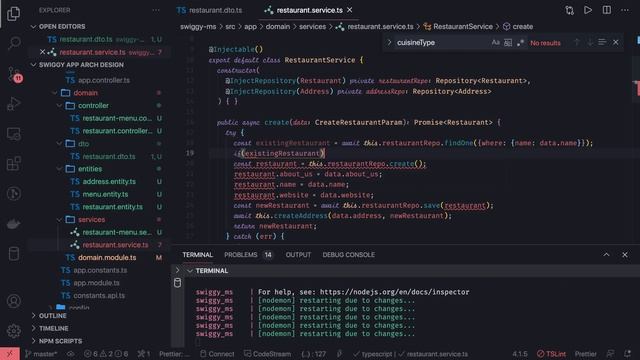Go to previous match in find widget
The image size is (640, 360).
(x=577, y=42)
